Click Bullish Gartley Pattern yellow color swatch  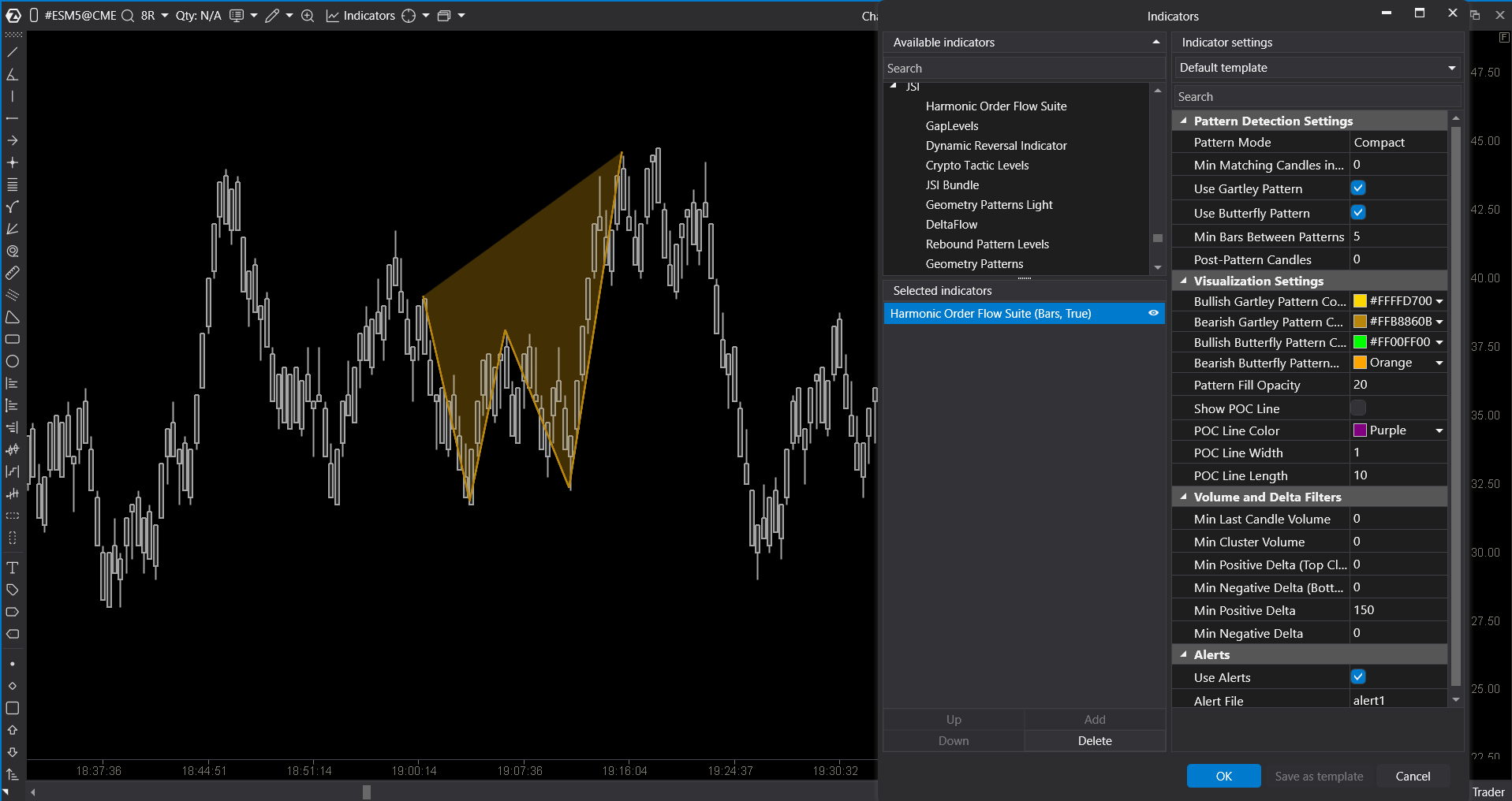tap(1360, 301)
